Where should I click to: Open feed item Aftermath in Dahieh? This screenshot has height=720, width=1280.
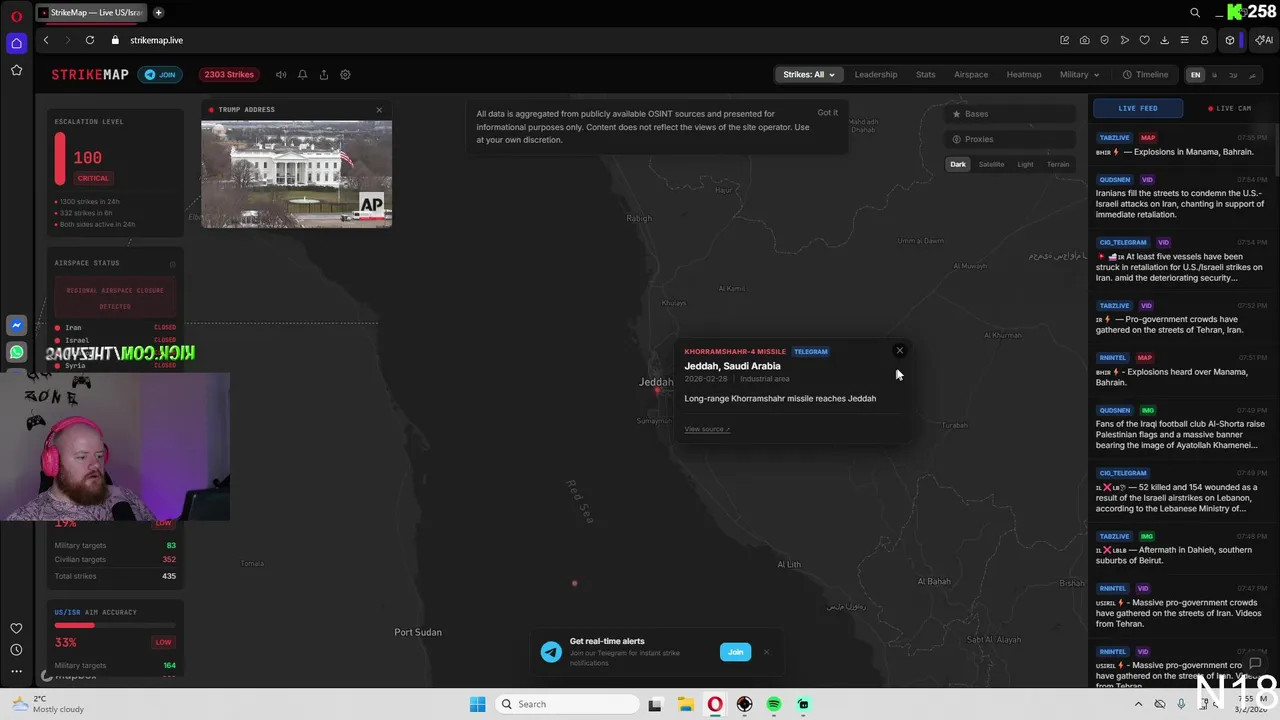coord(1182,548)
